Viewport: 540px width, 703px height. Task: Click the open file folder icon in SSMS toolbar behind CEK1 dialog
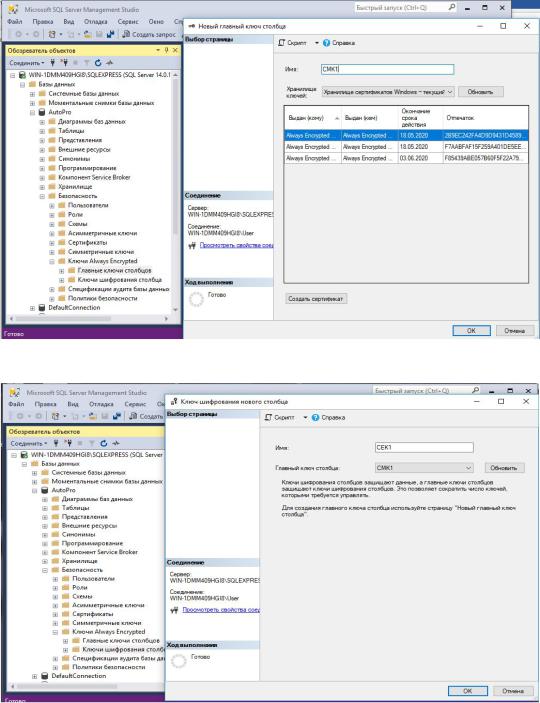point(93,416)
